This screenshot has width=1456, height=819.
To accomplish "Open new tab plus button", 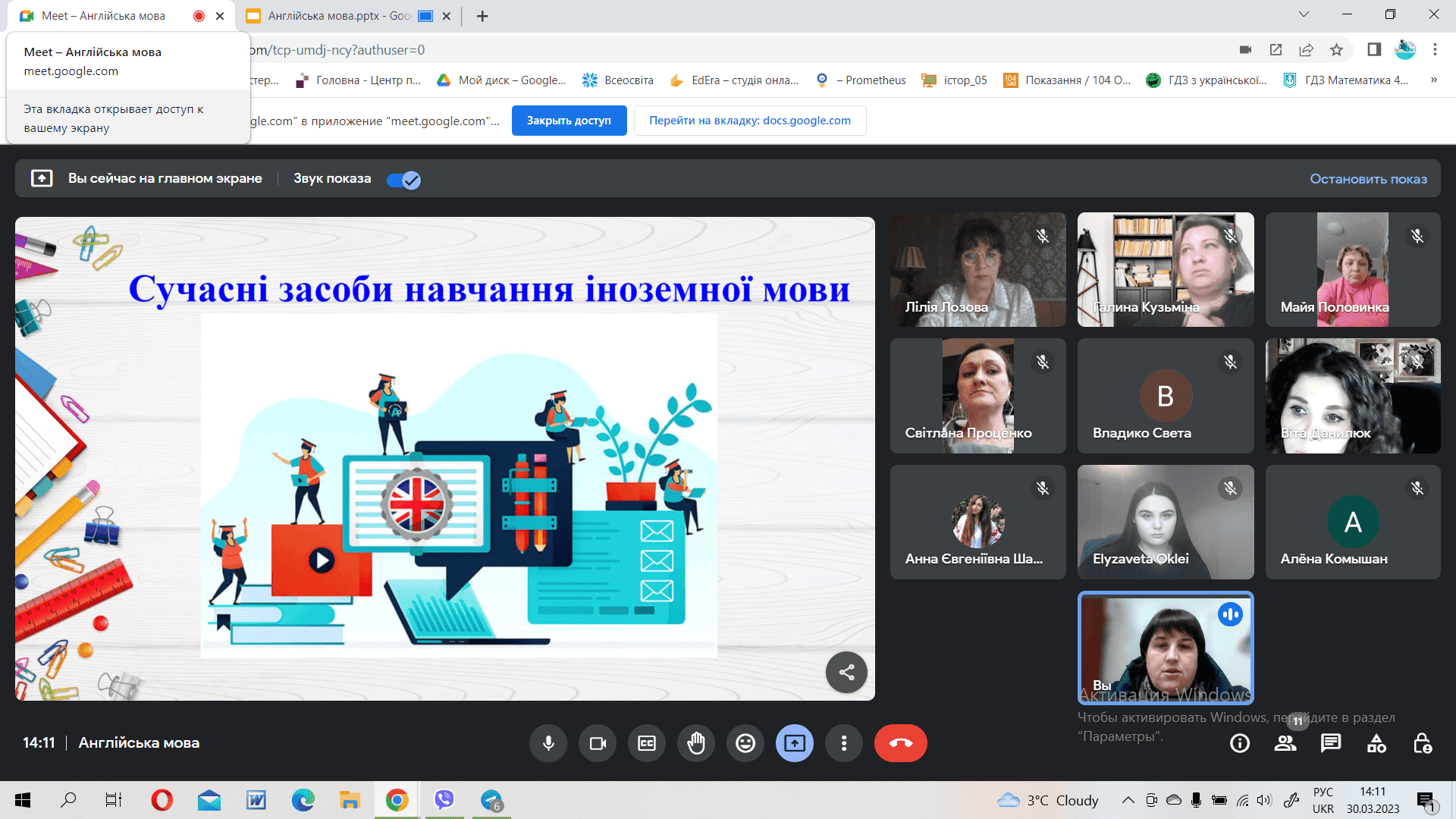I will click(x=482, y=16).
